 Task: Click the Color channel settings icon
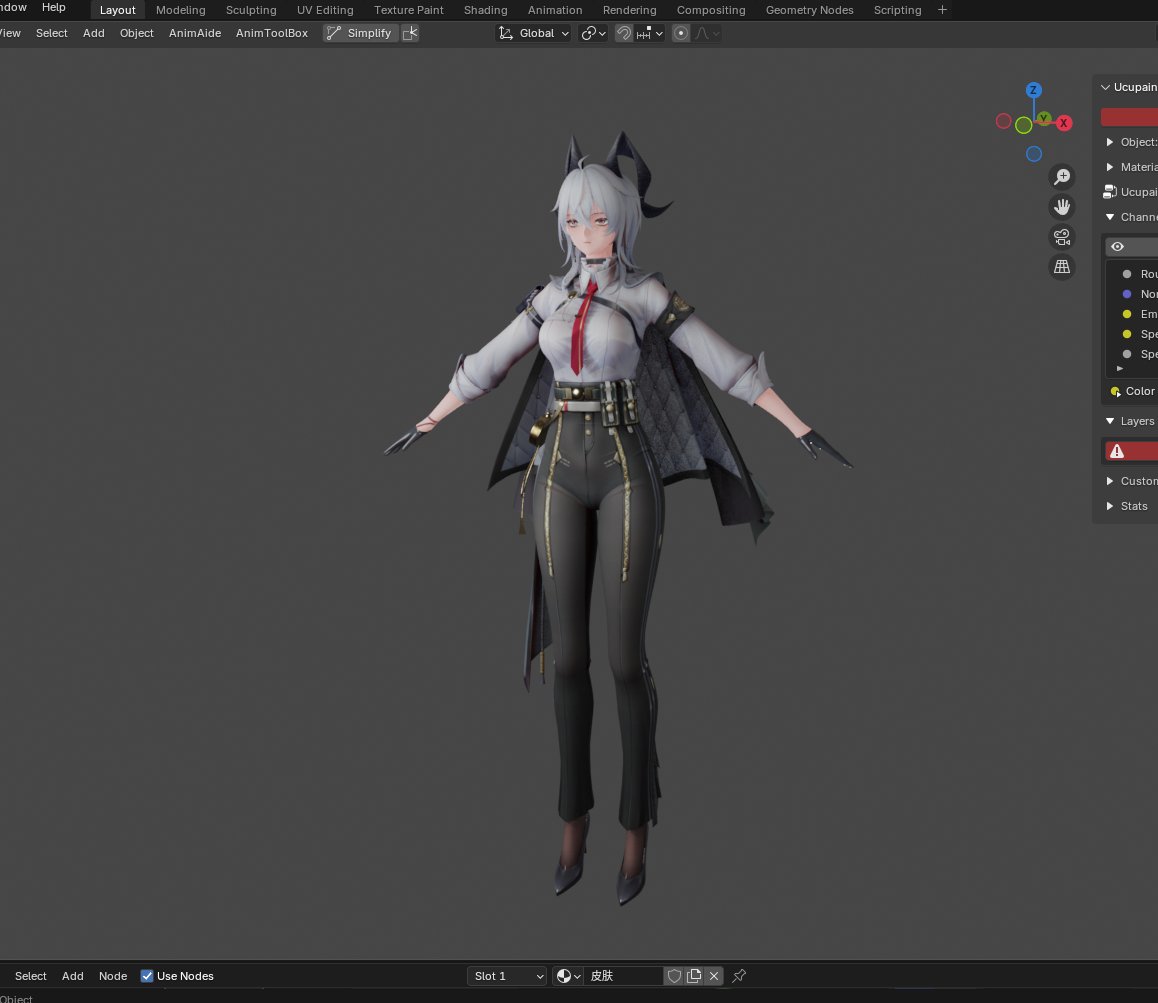coord(1115,391)
